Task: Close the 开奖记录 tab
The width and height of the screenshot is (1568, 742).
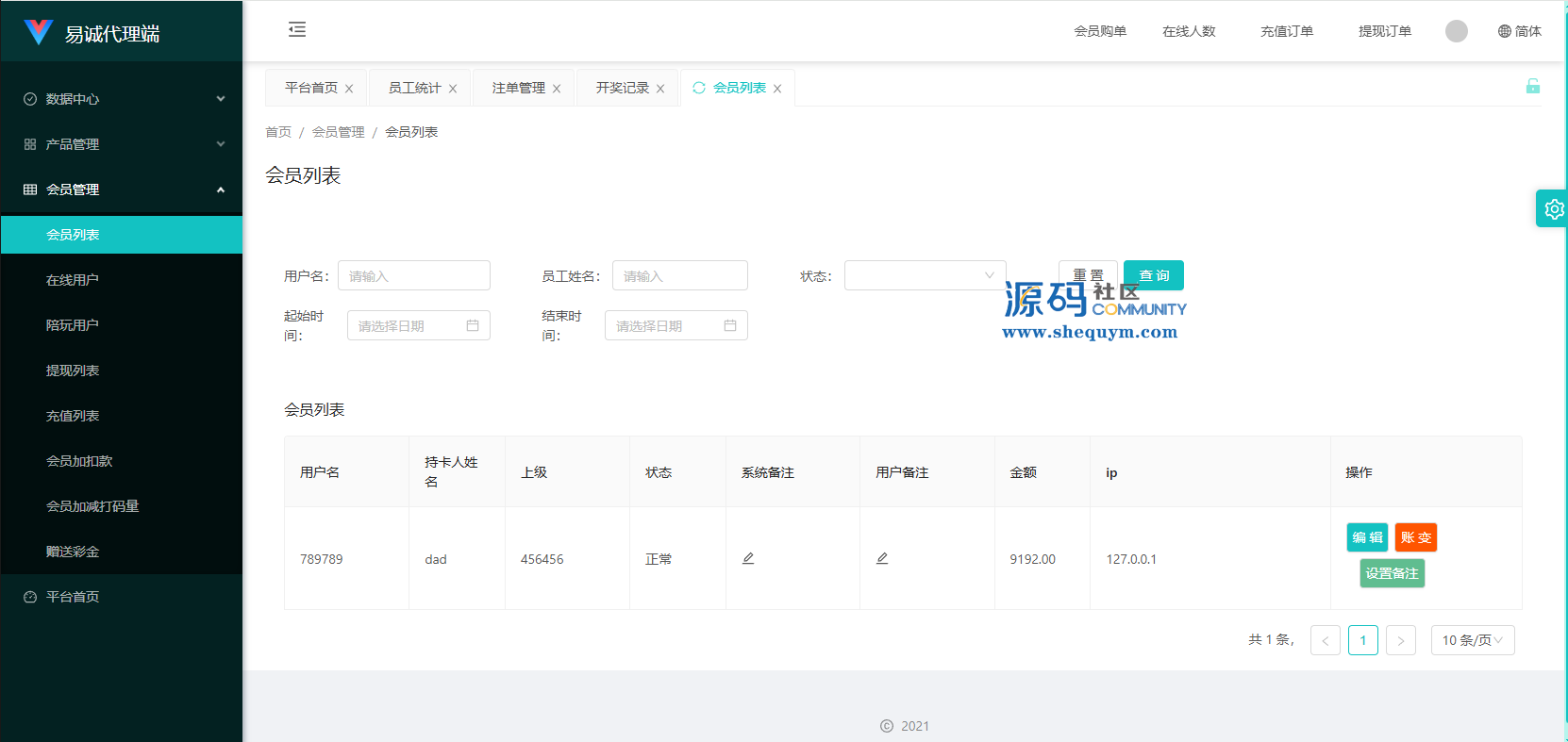Action: (x=660, y=89)
